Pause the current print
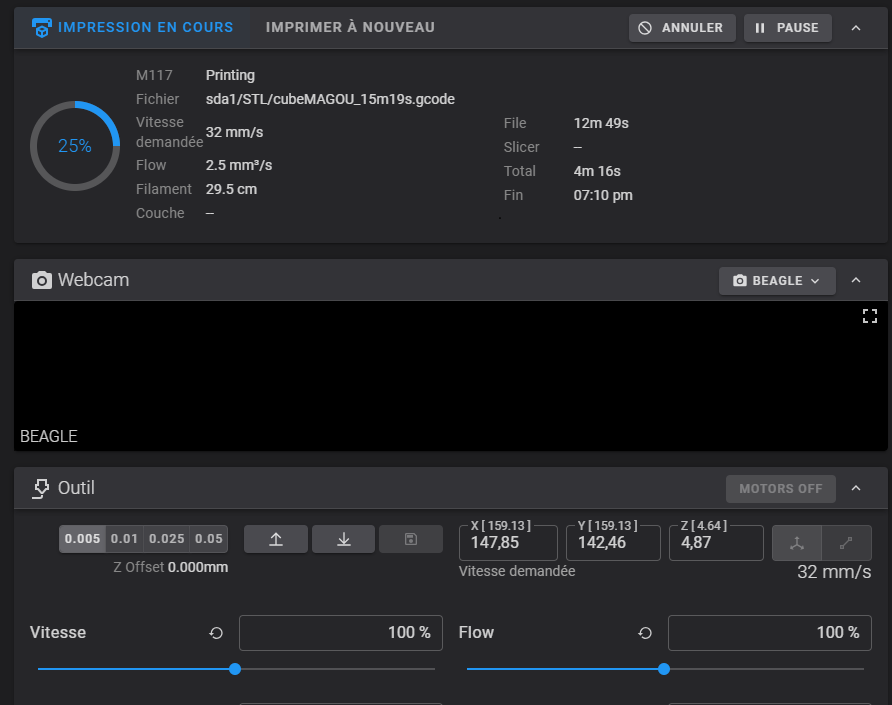Image resolution: width=892 pixels, height=705 pixels. [x=787, y=28]
